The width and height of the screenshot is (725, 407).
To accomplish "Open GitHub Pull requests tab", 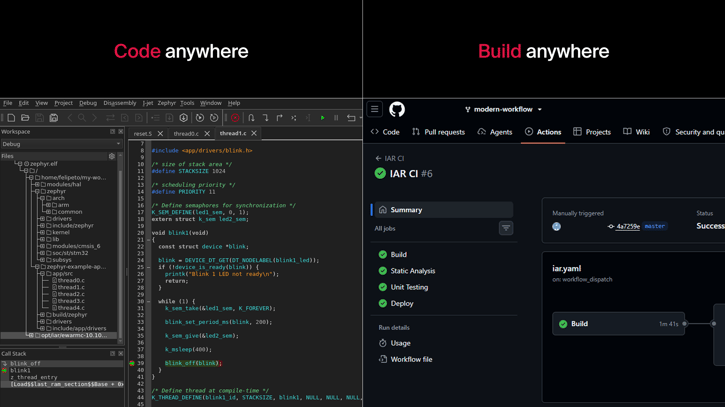I will tap(438, 132).
